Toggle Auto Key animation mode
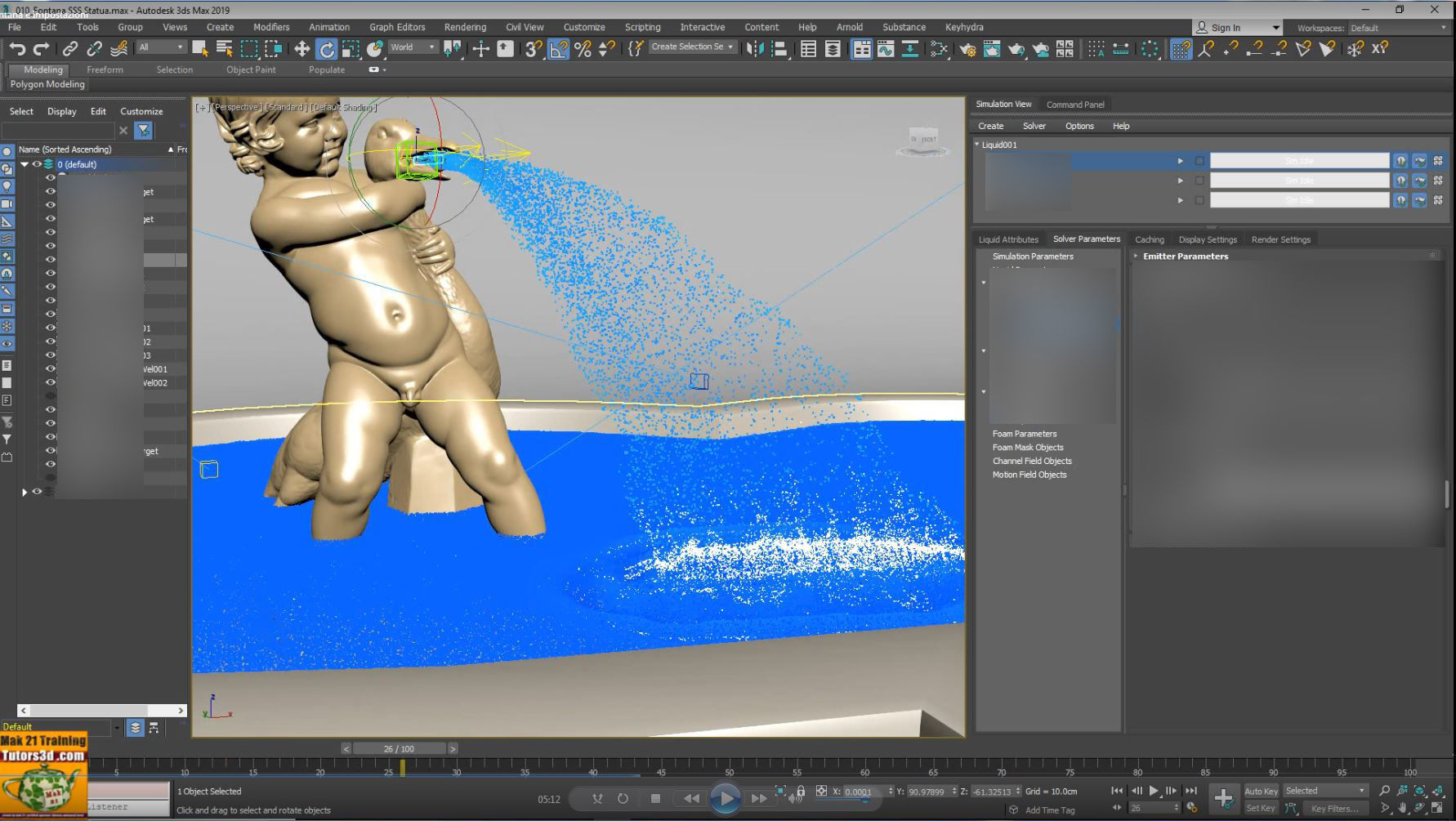The width and height of the screenshot is (1456, 821). [x=1261, y=791]
